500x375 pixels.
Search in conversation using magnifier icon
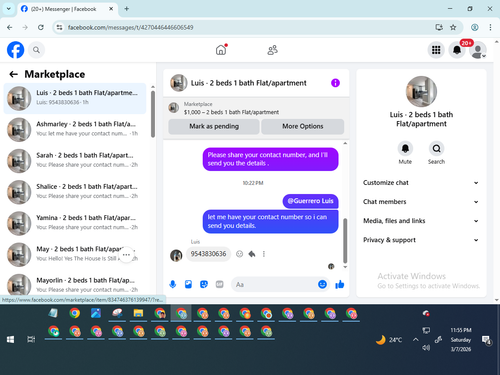(x=436, y=148)
